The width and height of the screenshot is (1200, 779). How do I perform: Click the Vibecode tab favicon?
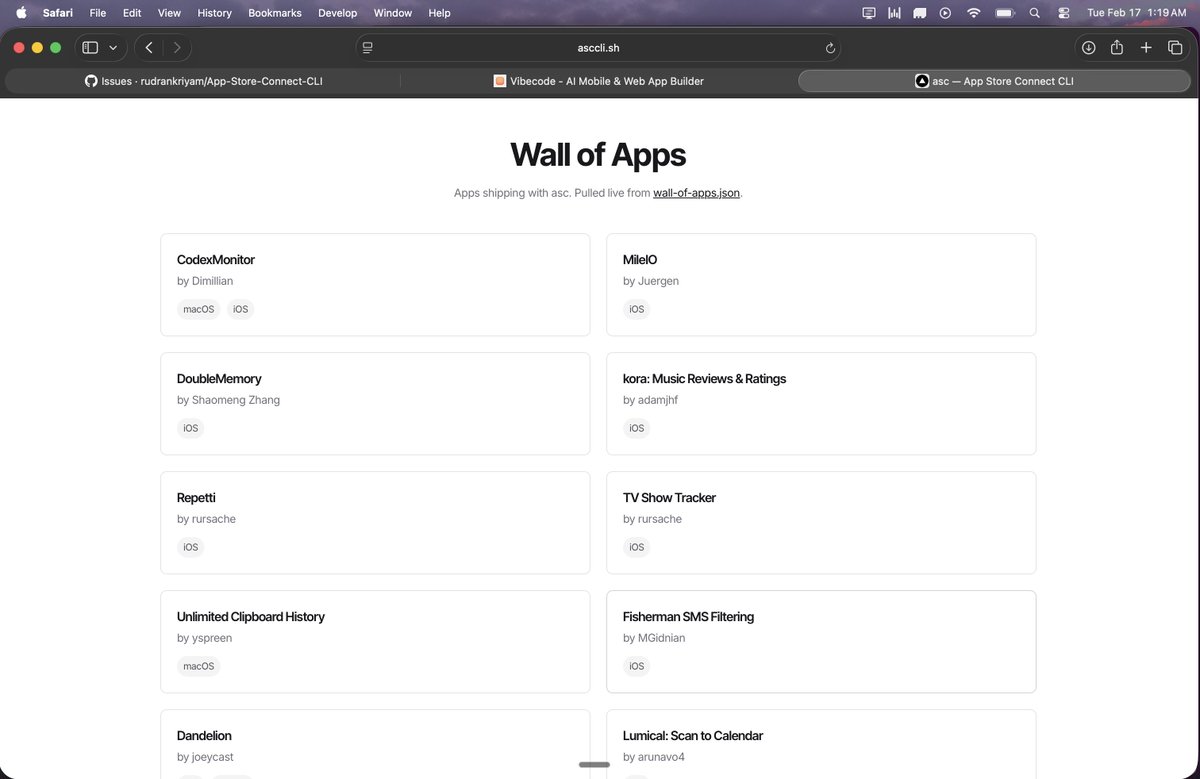(500, 81)
